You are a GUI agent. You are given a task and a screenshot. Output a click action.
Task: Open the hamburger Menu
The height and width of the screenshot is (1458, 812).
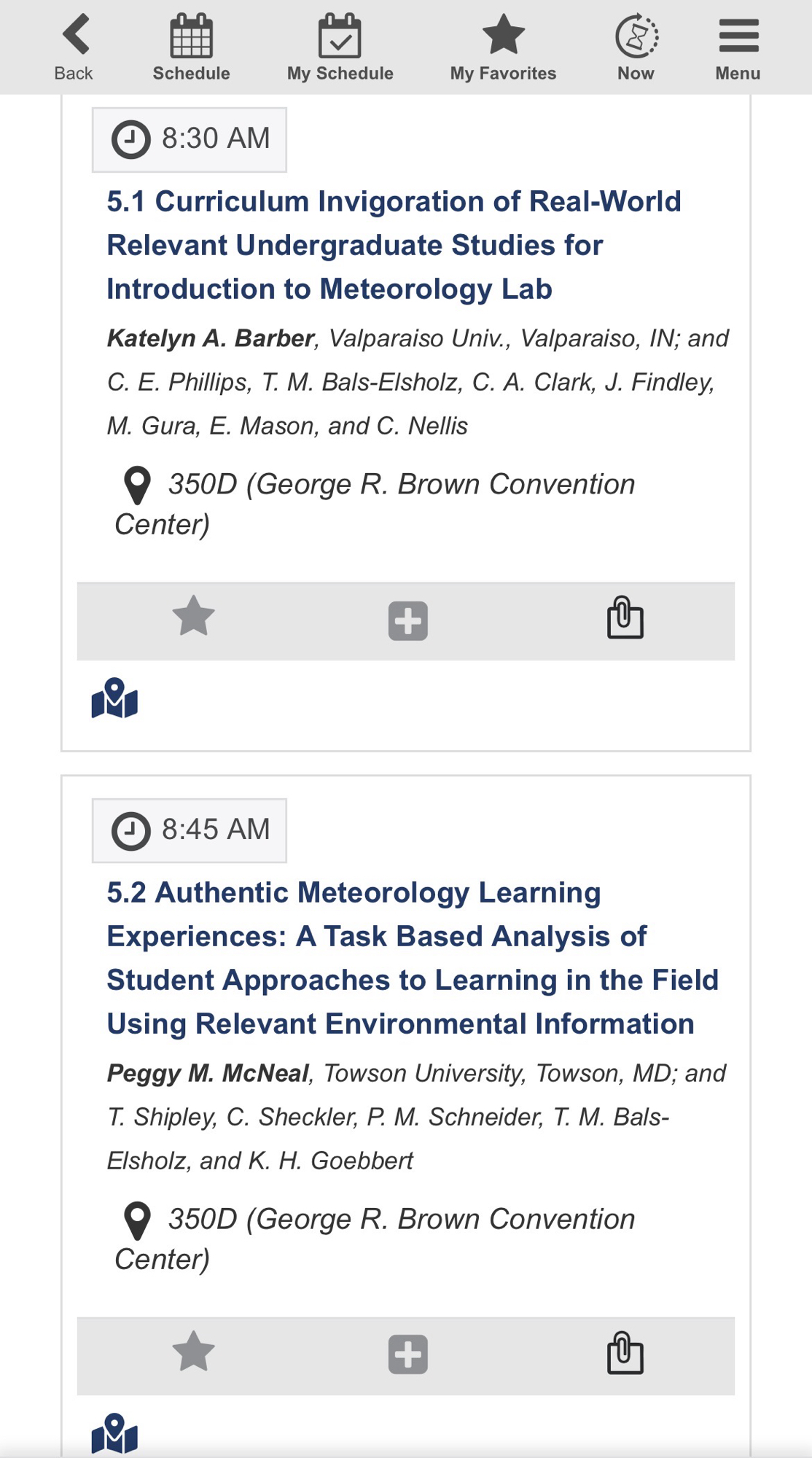tap(738, 47)
